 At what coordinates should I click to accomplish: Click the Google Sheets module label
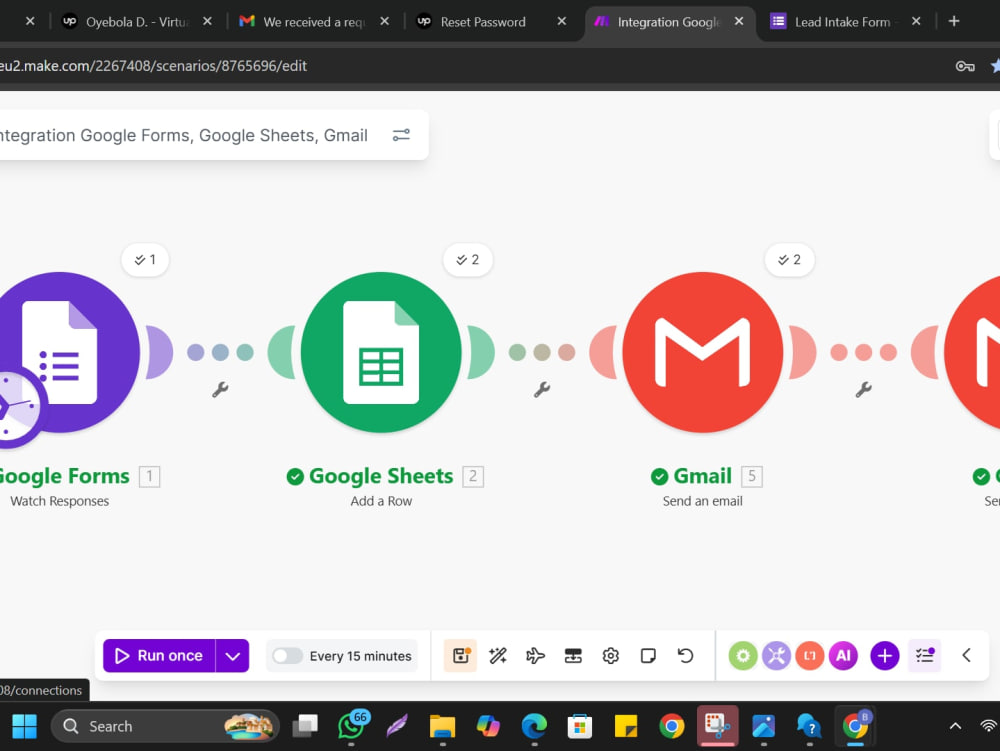click(381, 476)
